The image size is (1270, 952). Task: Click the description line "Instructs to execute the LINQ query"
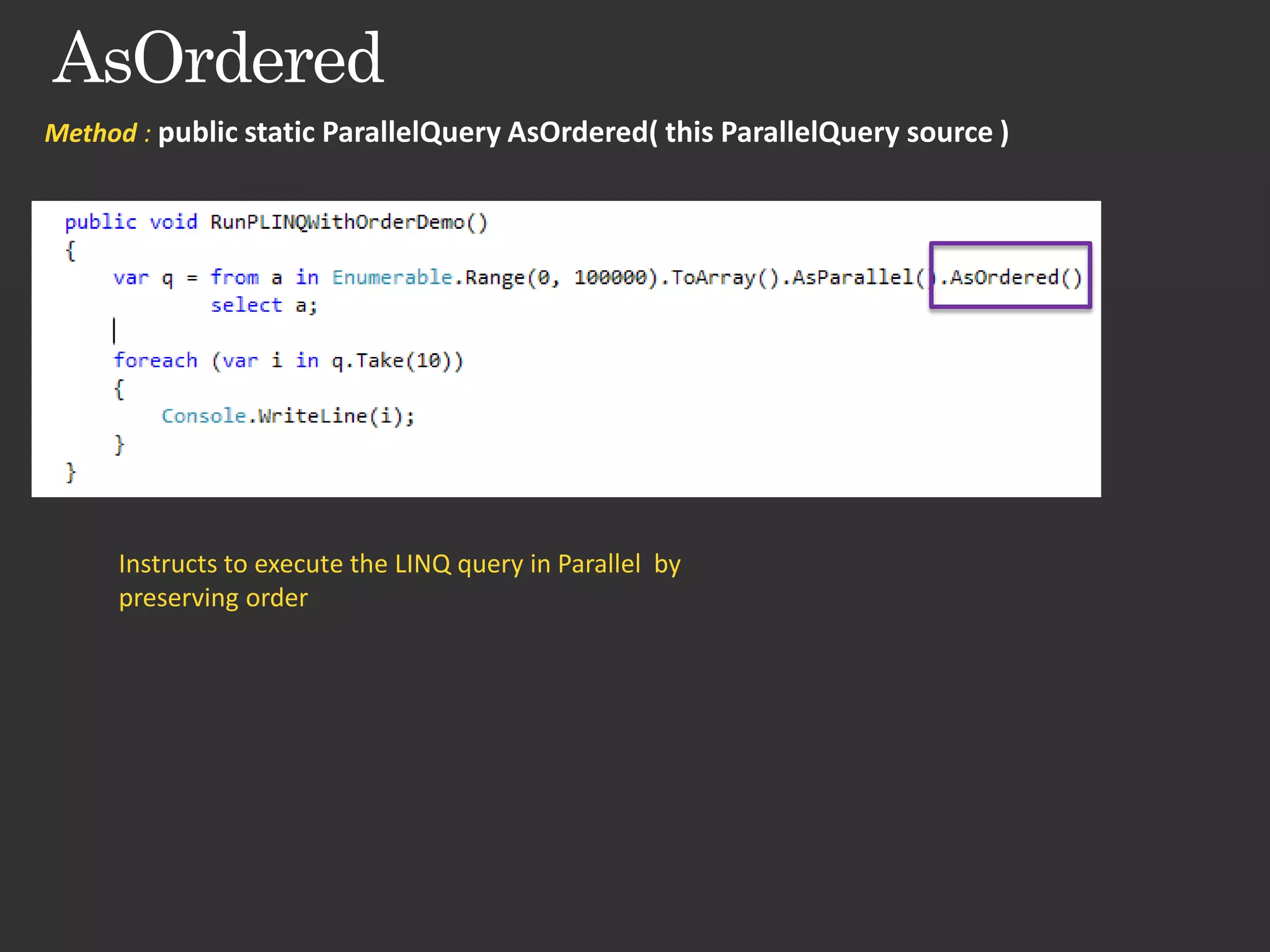[400, 565]
